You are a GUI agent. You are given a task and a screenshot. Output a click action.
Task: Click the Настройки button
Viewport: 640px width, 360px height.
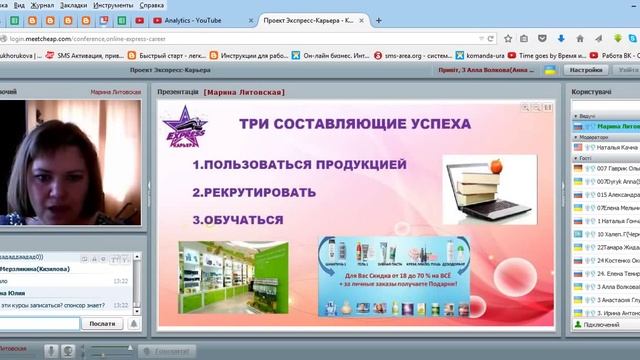click(x=586, y=70)
